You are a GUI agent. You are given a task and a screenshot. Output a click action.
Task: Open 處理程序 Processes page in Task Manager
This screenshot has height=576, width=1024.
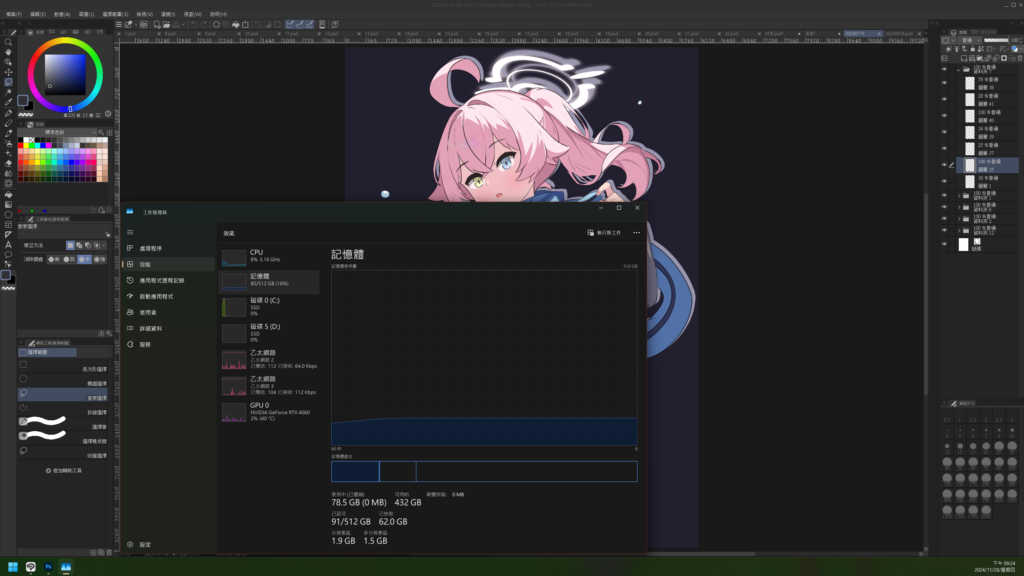pos(168,248)
